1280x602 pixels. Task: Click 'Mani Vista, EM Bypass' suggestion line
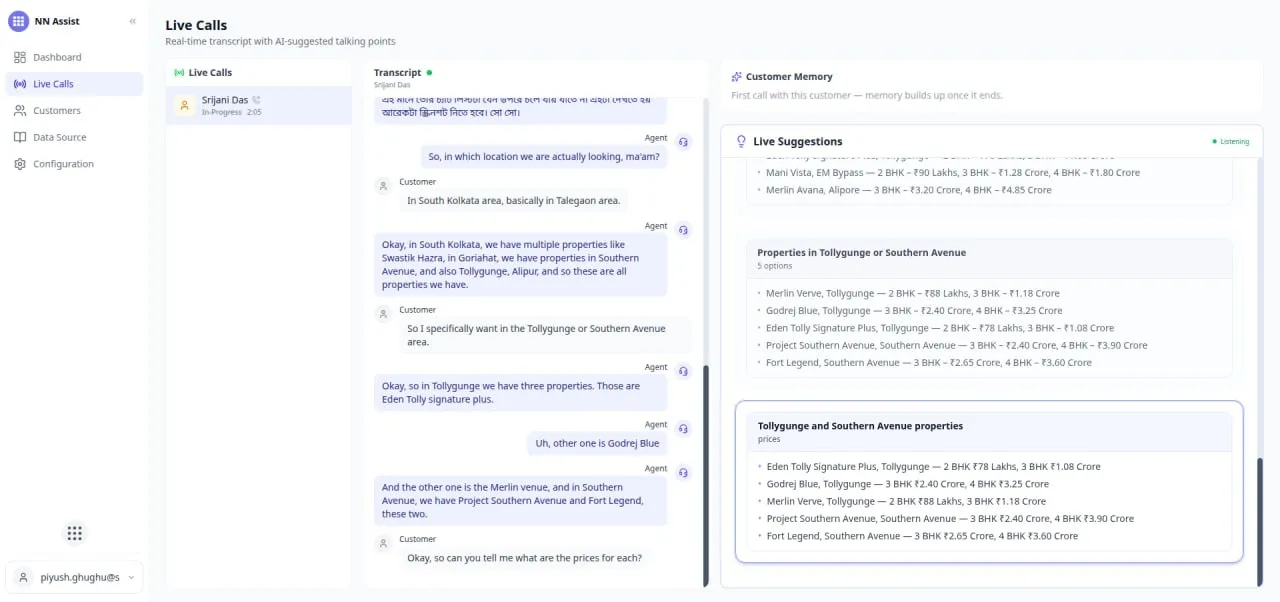tap(953, 173)
